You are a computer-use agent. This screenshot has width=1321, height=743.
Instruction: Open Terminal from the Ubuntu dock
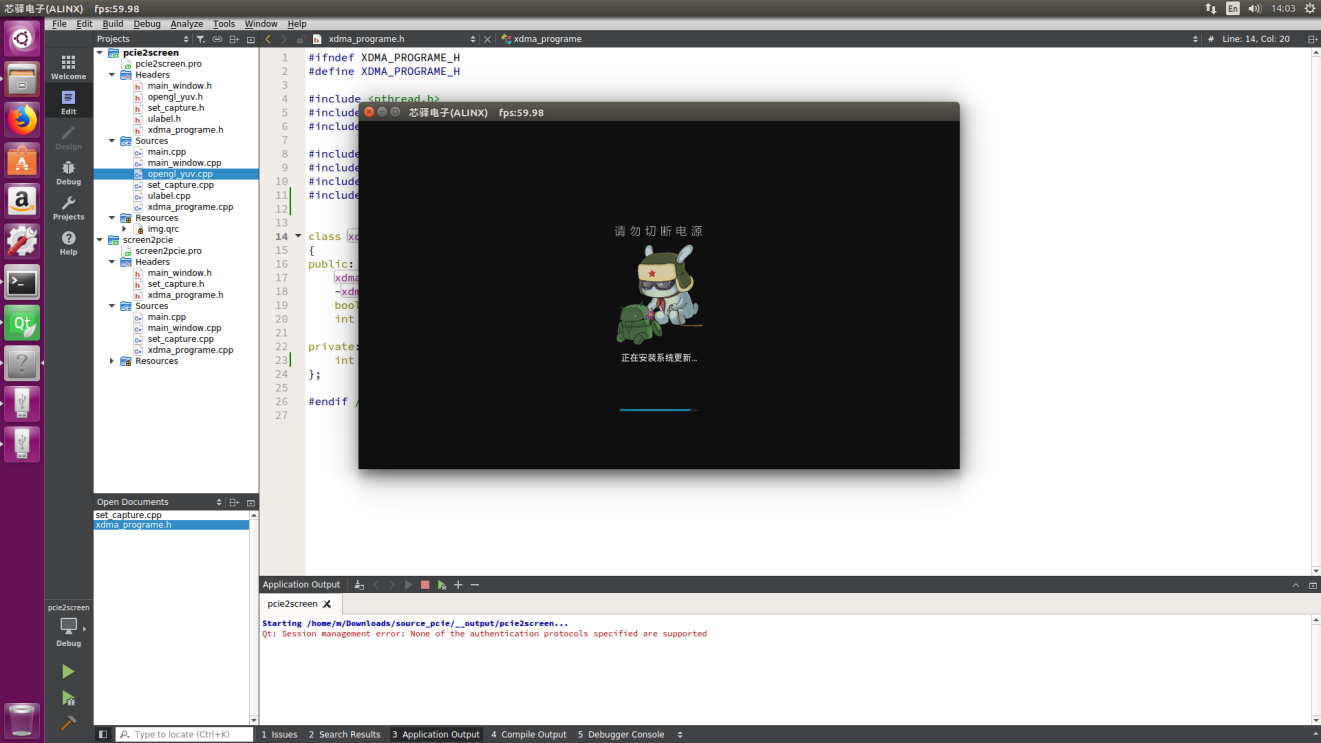tap(22, 283)
